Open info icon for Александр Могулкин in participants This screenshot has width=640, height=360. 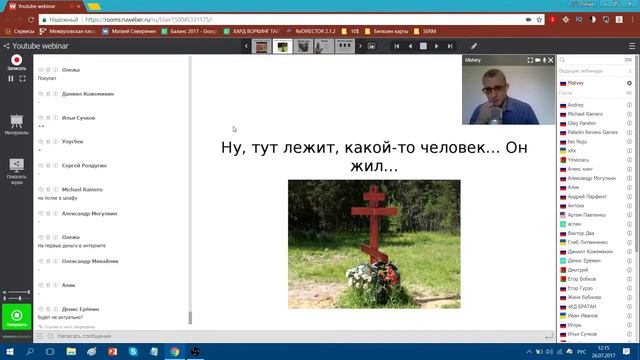pos(629,178)
